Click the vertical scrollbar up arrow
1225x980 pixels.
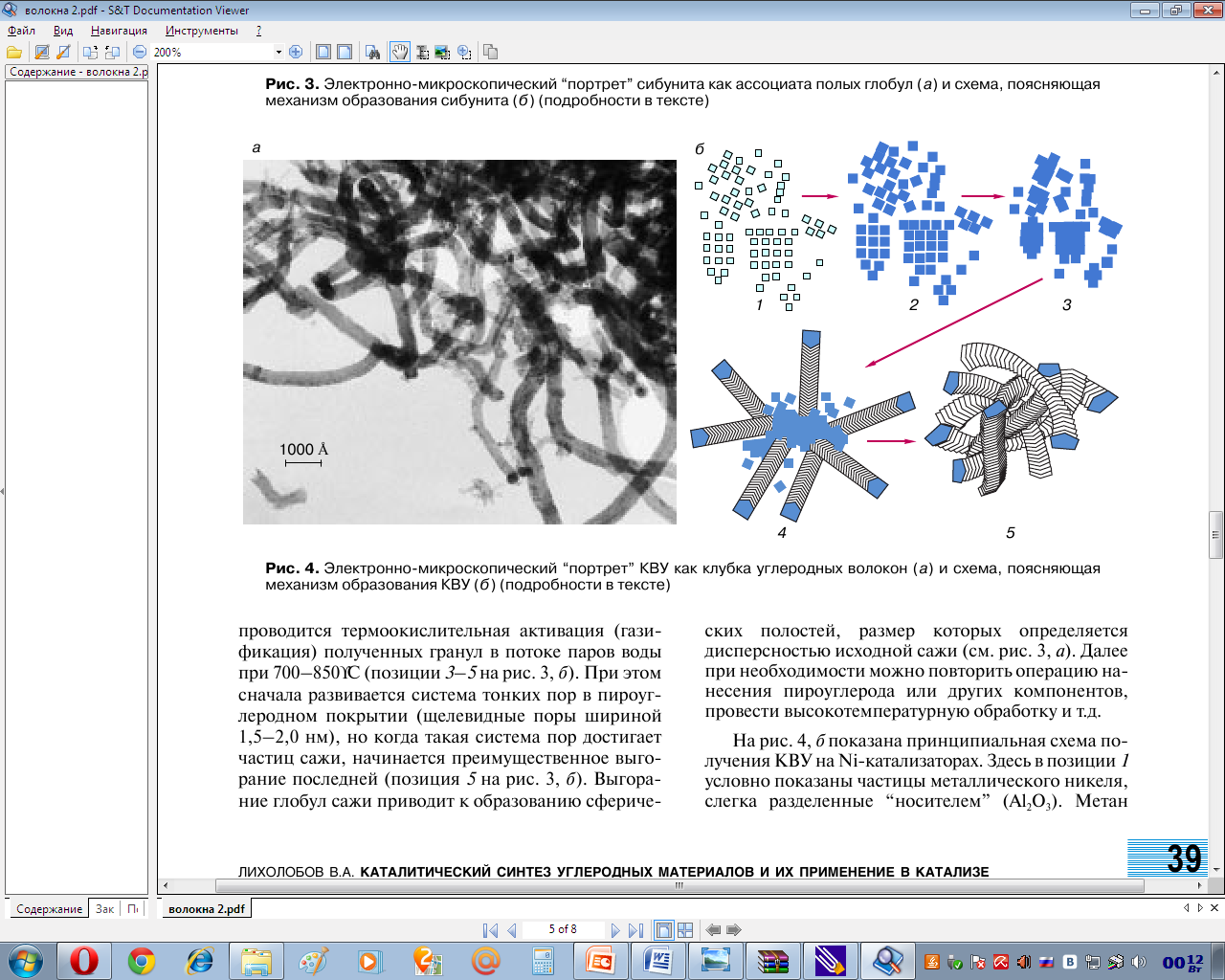(1216, 72)
